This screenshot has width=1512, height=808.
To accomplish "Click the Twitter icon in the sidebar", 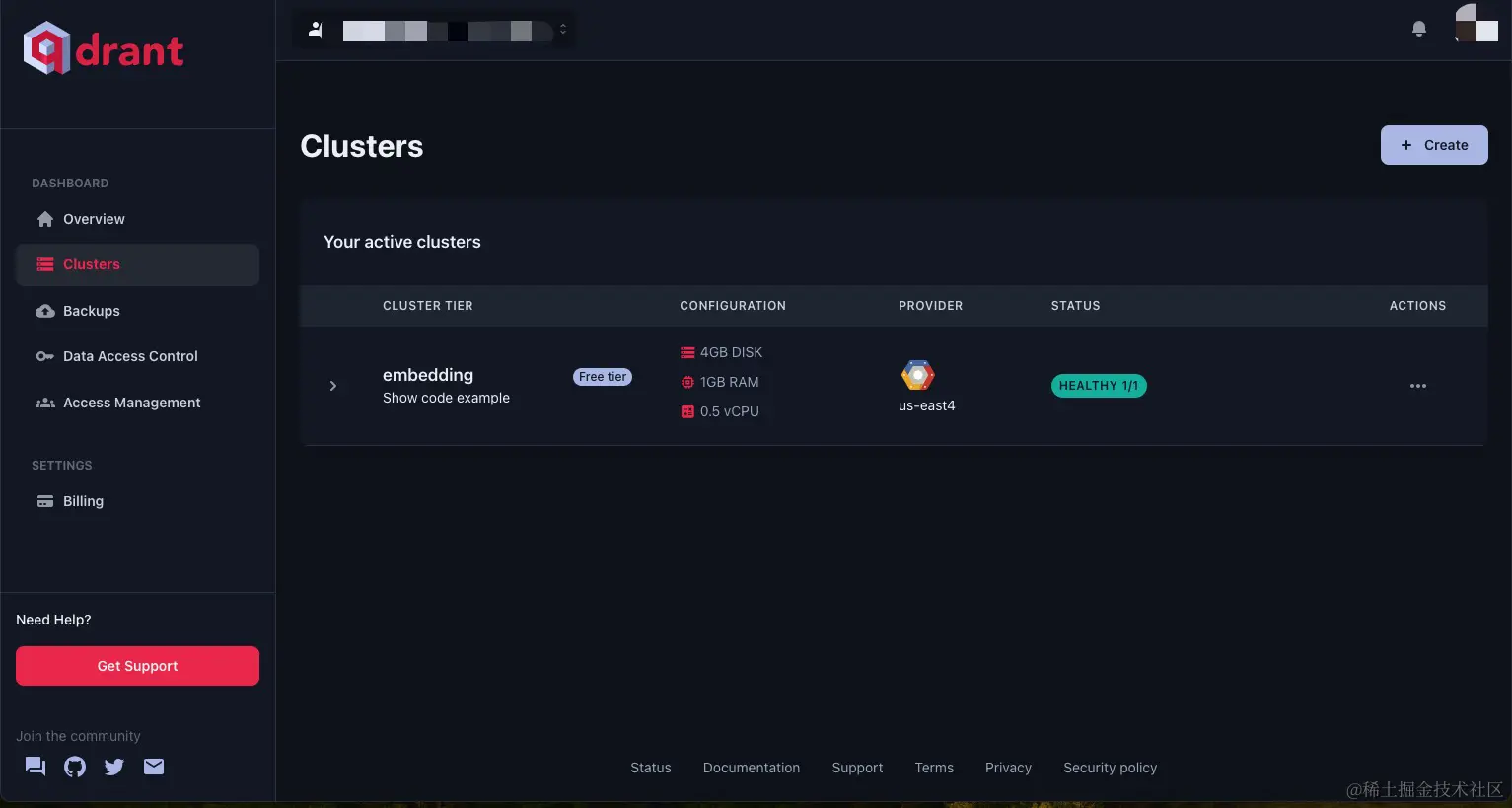I will click(x=113, y=766).
